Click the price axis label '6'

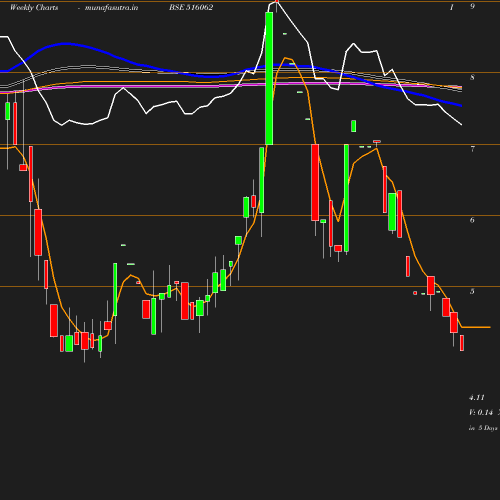pos(472,220)
